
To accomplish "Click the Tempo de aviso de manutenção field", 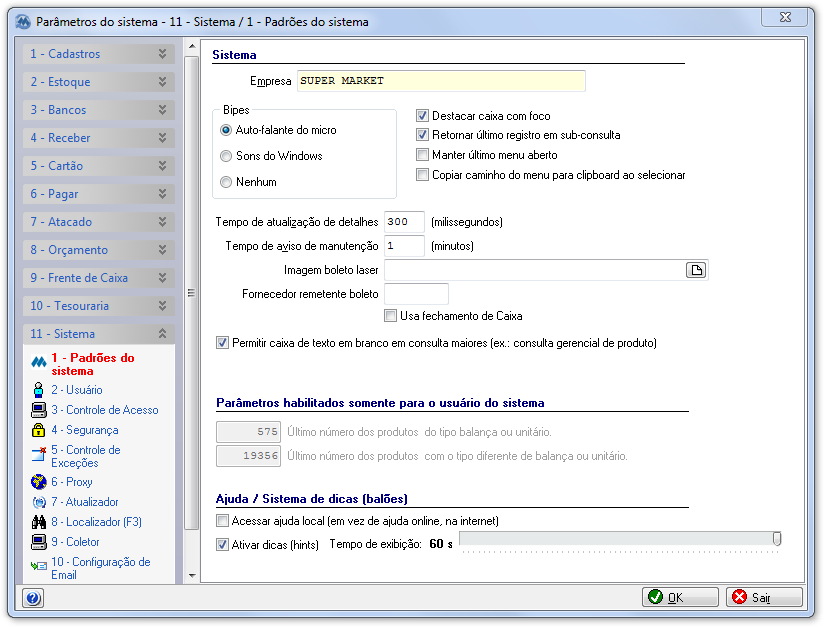I will coord(404,246).
